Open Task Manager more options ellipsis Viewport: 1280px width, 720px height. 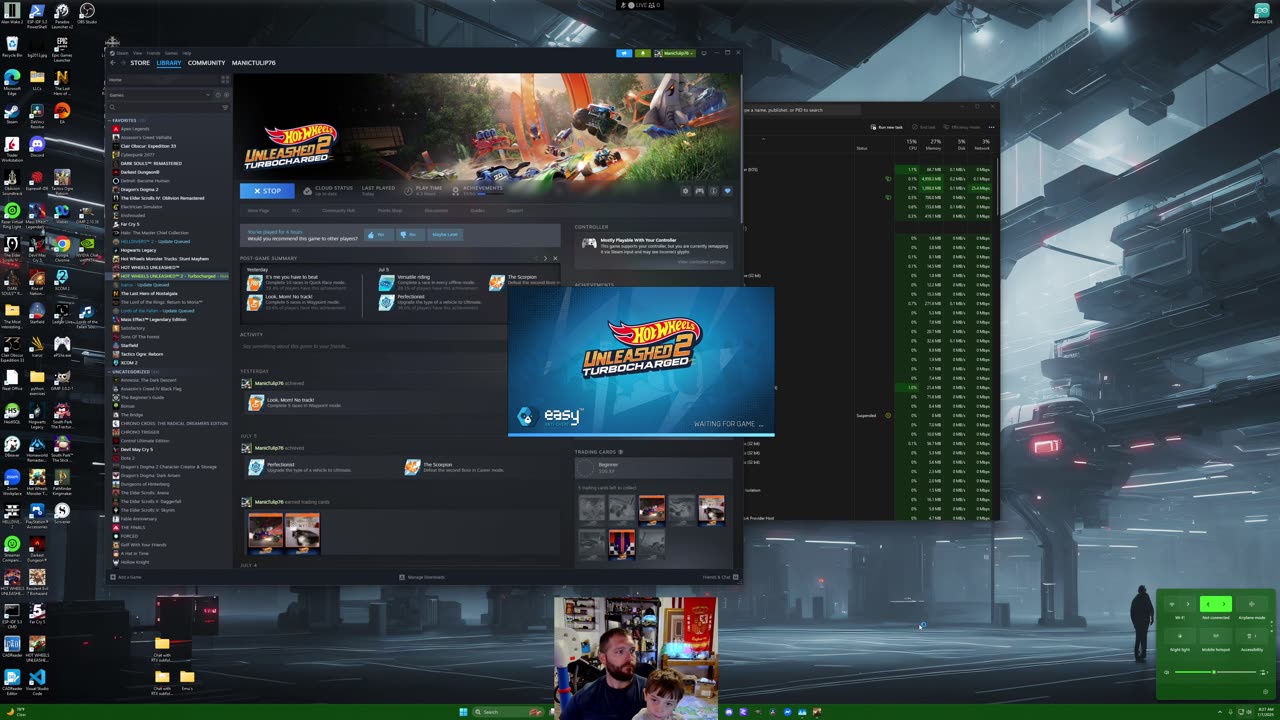[x=991, y=127]
